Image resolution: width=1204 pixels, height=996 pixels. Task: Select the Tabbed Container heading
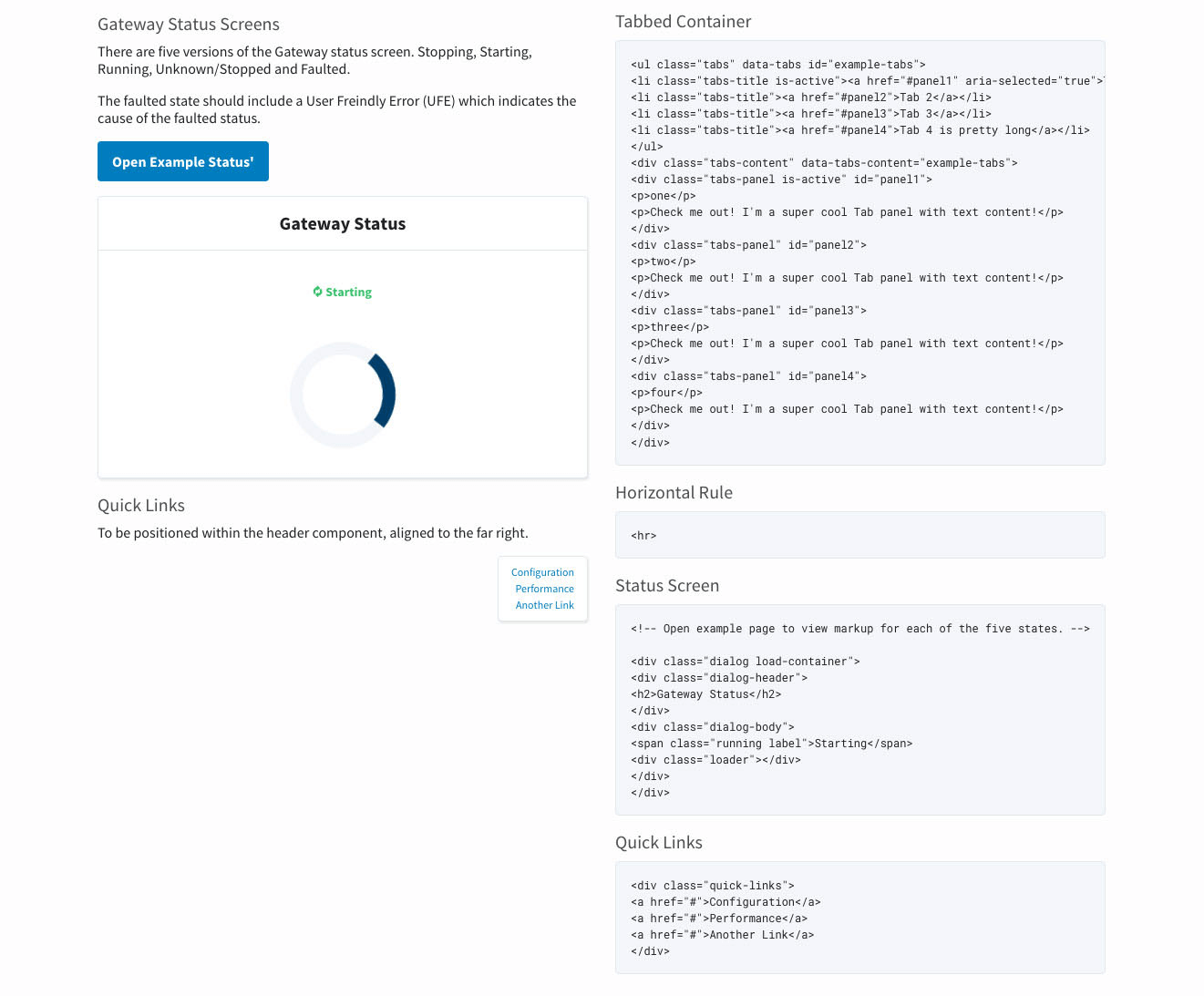[x=683, y=22]
